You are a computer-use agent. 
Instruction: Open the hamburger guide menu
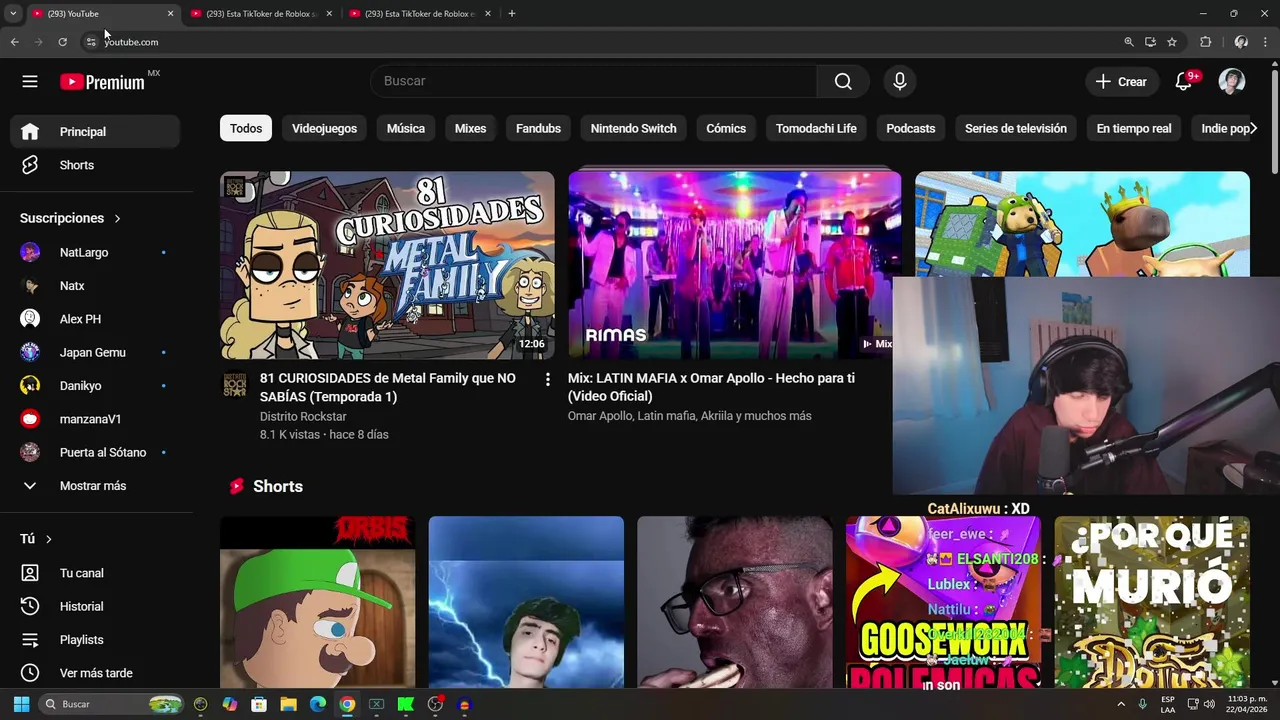(x=30, y=81)
